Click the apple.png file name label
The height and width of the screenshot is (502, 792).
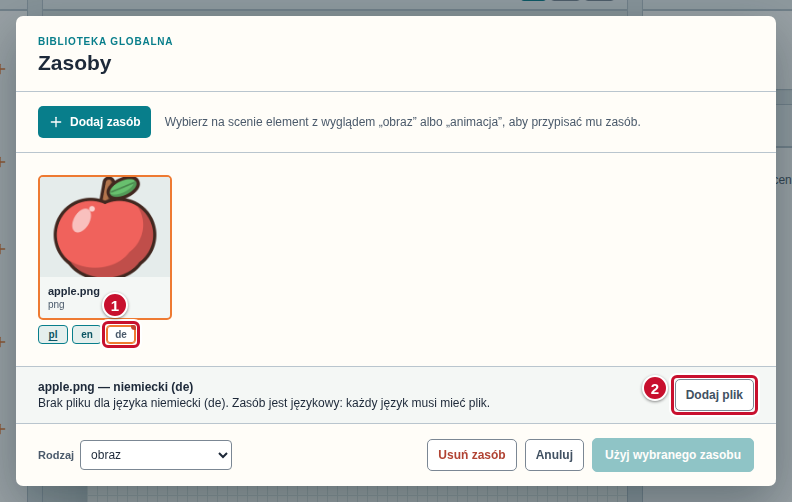point(74,291)
